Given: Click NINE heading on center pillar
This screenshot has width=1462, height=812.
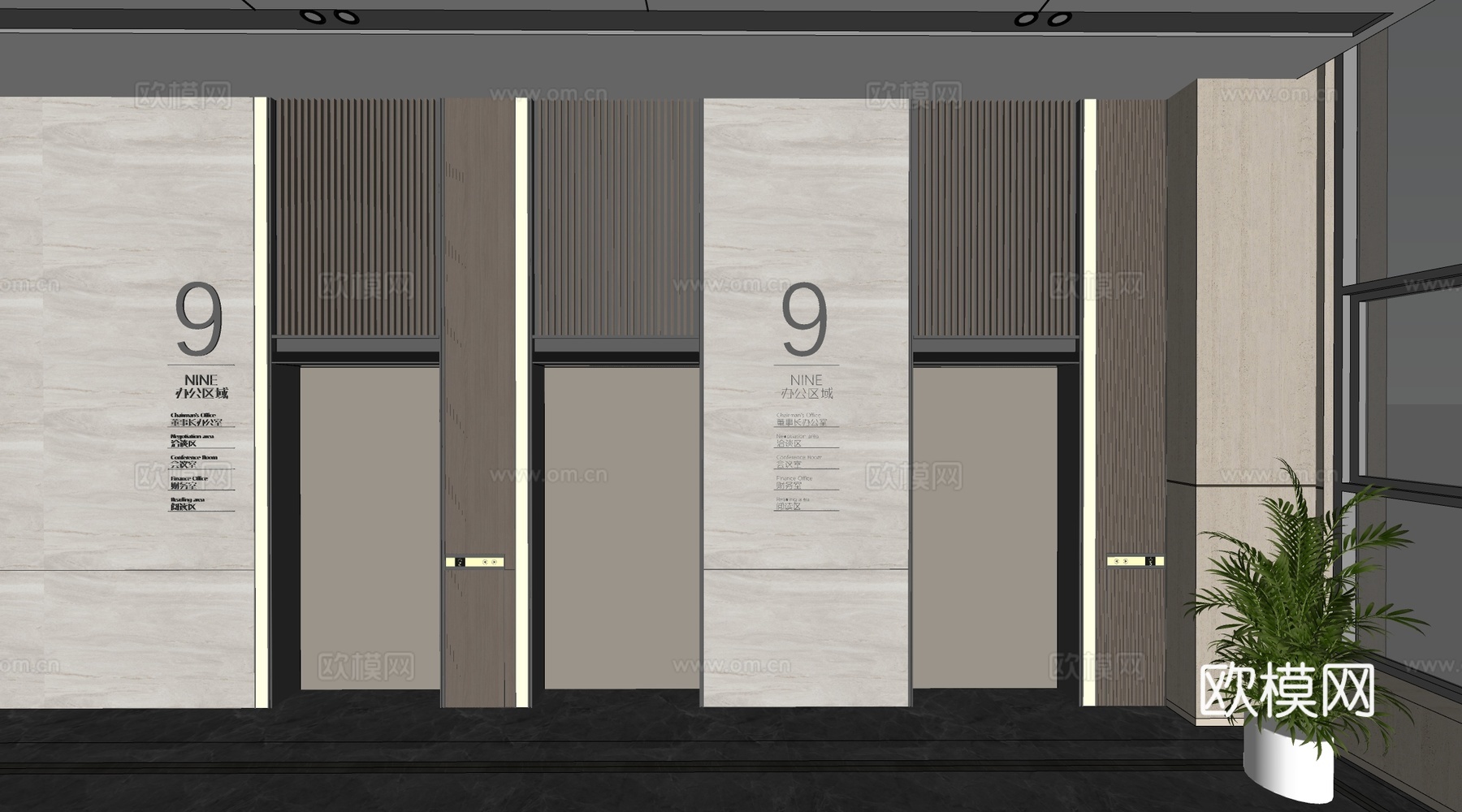Looking at the screenshot, I should click(806, 380).
